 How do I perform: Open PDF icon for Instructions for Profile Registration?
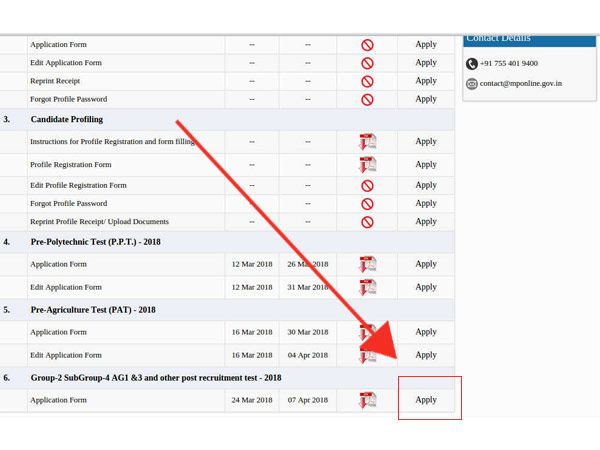368,142
